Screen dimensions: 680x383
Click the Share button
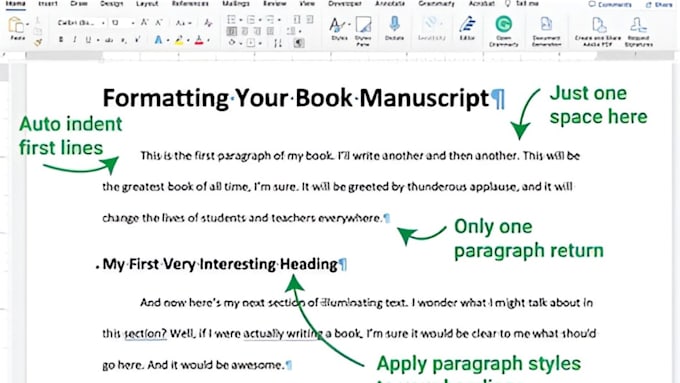(659, 4)
